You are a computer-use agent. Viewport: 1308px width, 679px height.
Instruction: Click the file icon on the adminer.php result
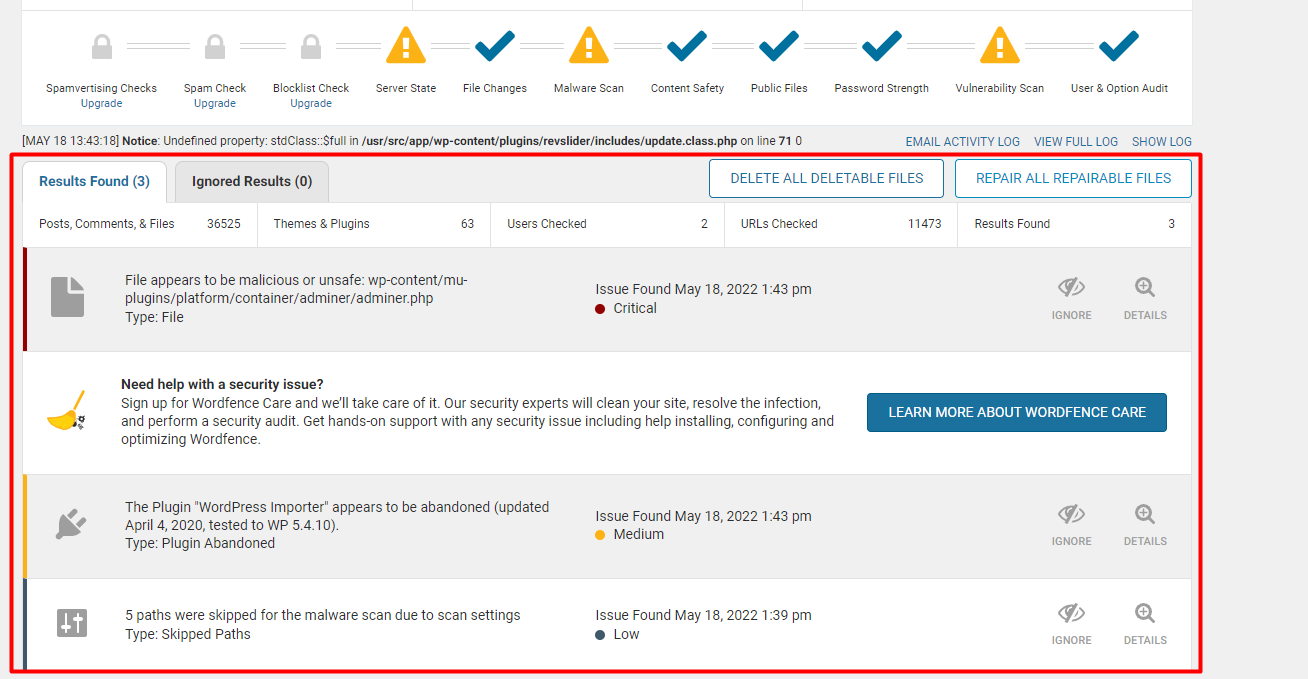[67, 296]
